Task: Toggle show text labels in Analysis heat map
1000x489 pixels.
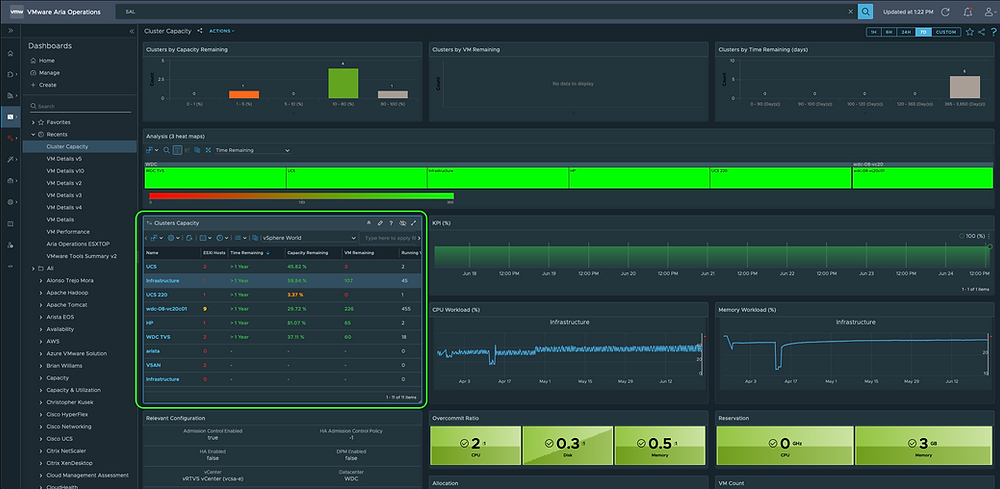Action: pos(177,150)
